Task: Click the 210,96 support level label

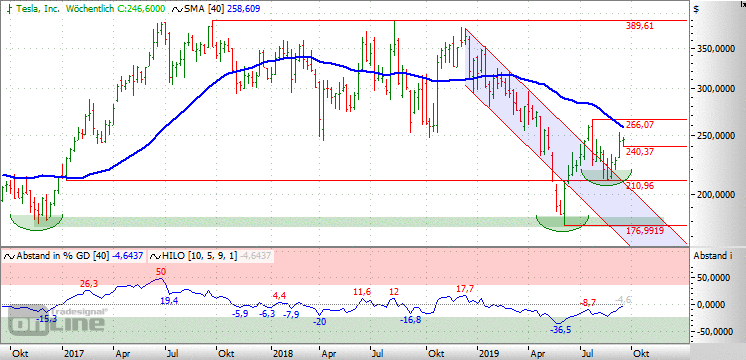Action: pyautogui.click(x=640, y=186)
